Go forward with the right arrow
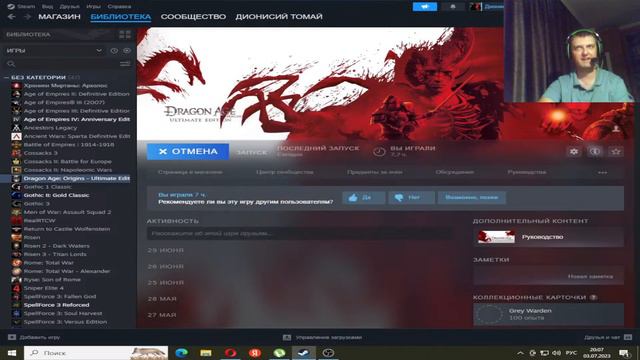This screenshot has width=640, height=360. (27, 17)
